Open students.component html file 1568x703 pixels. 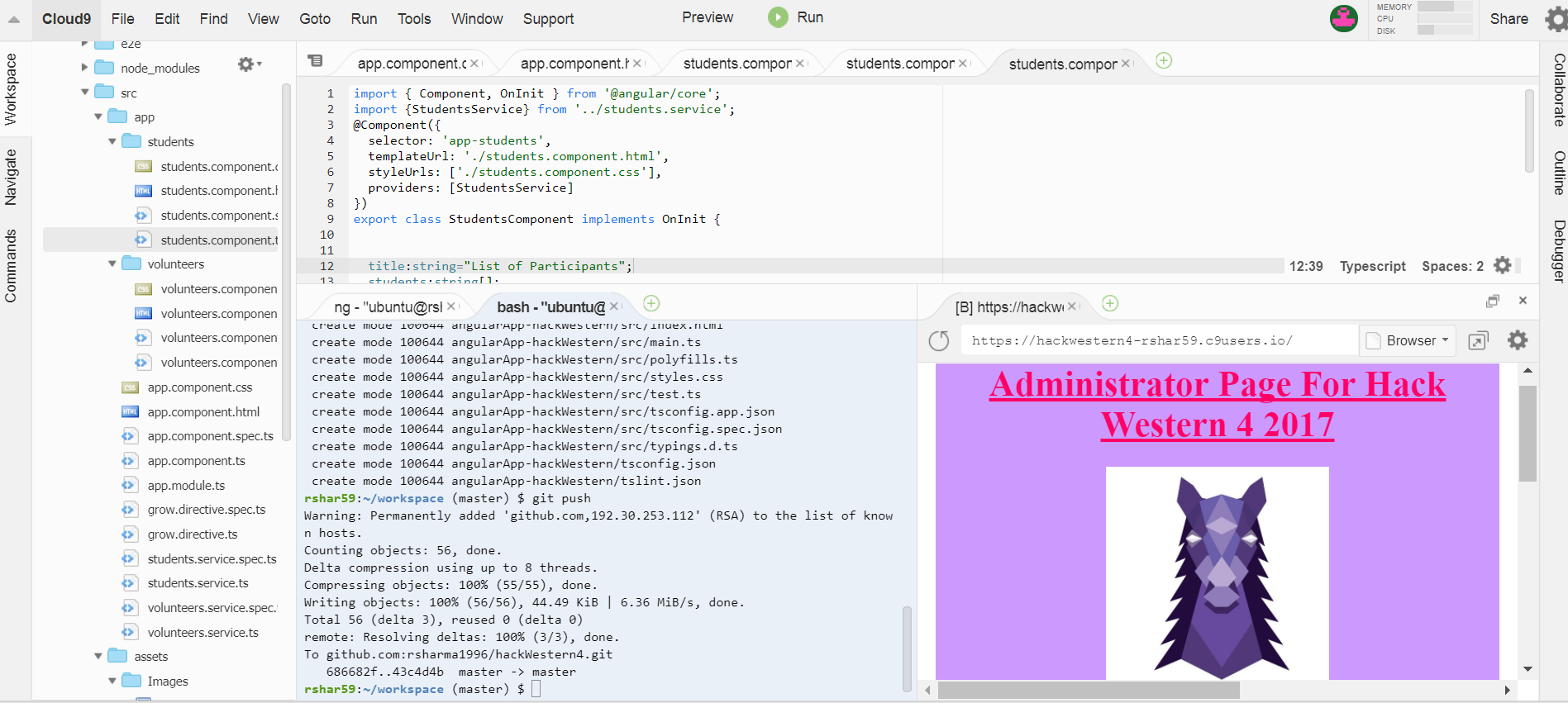pyautogui.click(x=218, y=191)
